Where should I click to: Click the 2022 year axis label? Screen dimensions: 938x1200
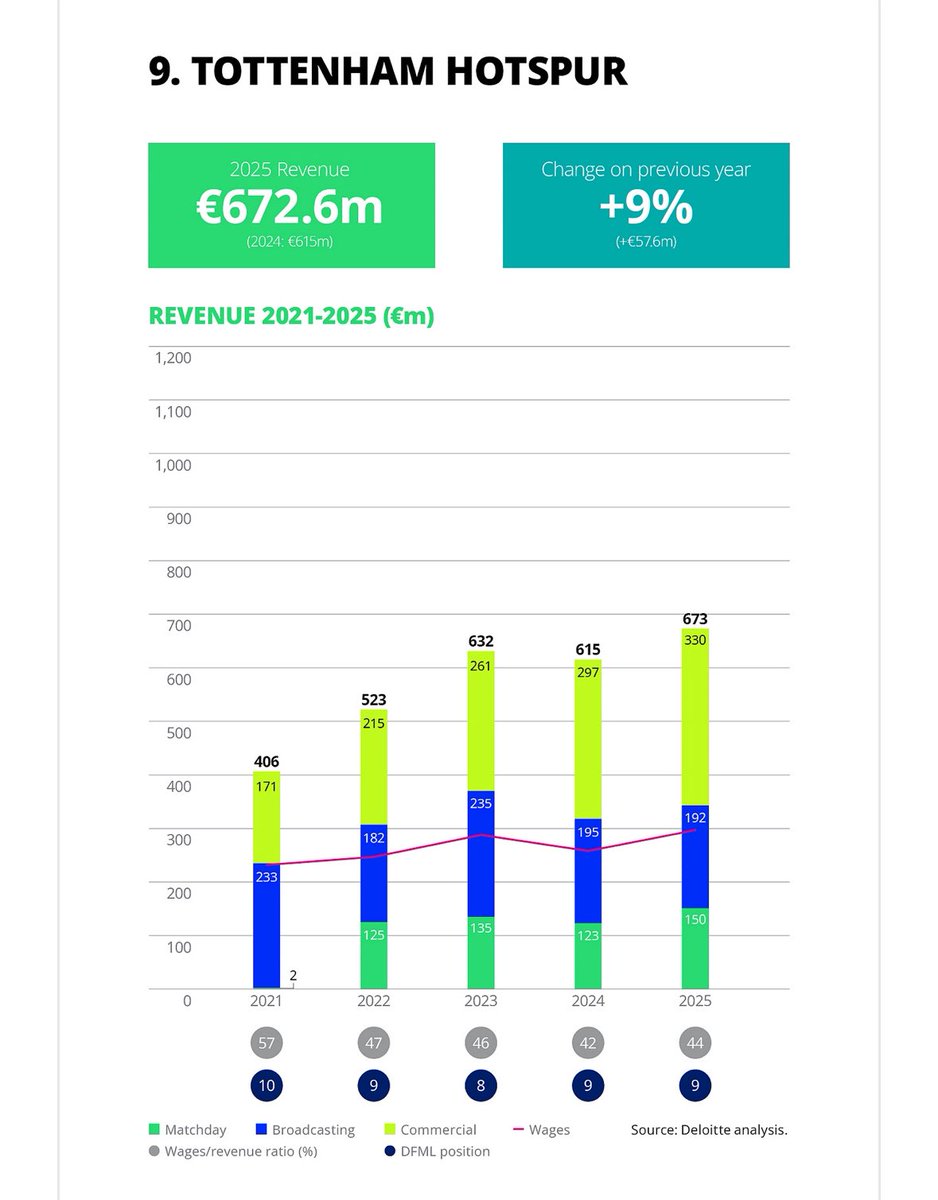[374, 1000]
